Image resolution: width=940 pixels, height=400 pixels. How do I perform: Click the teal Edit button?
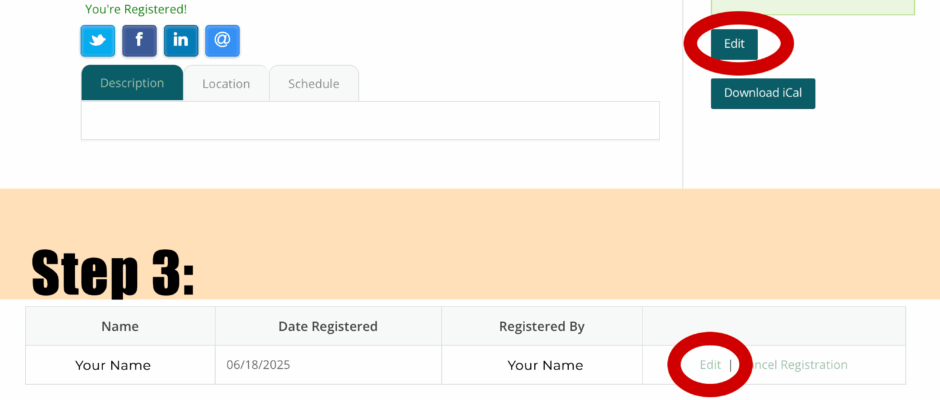click(x=734, y=44)
